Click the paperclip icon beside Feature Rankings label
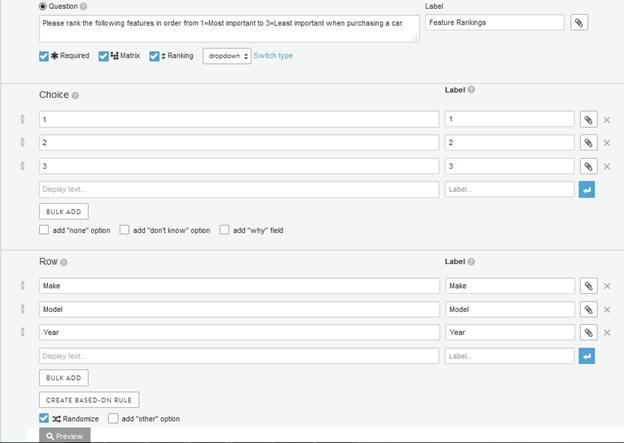624x443 pixels. click(x=579, y=22)
